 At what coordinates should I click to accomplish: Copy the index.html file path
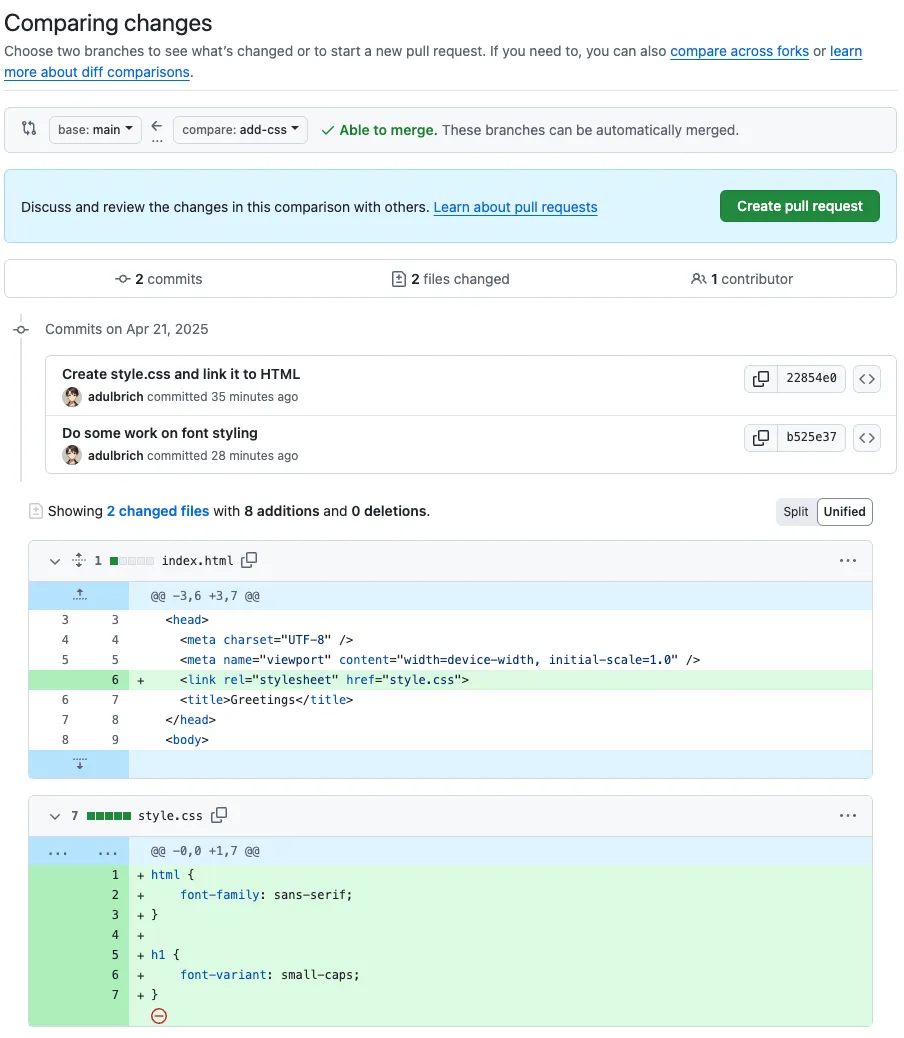coord(249,560)
